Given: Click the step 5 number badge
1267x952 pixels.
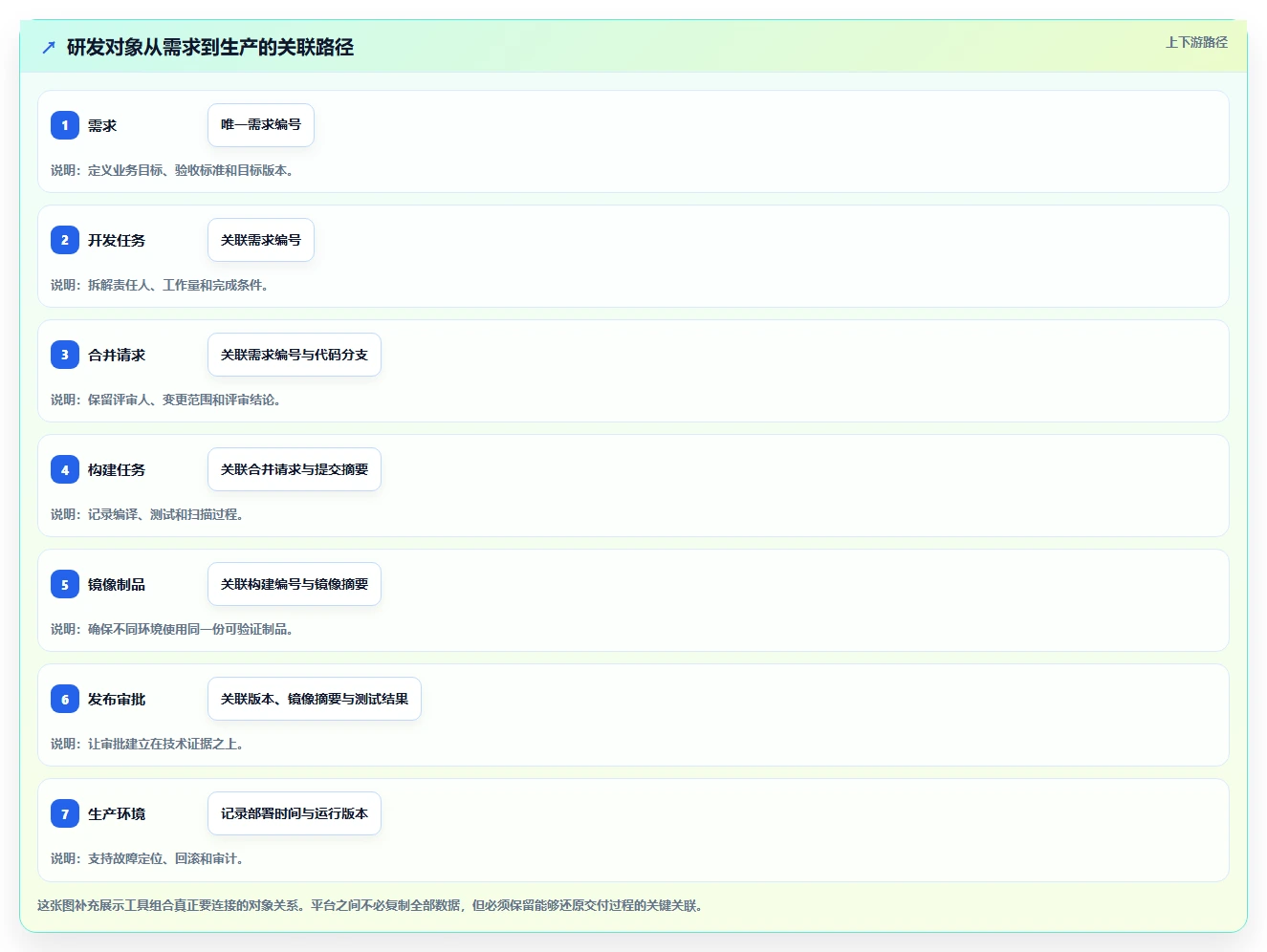Looking at the screenshot, I should click(65, 584).
